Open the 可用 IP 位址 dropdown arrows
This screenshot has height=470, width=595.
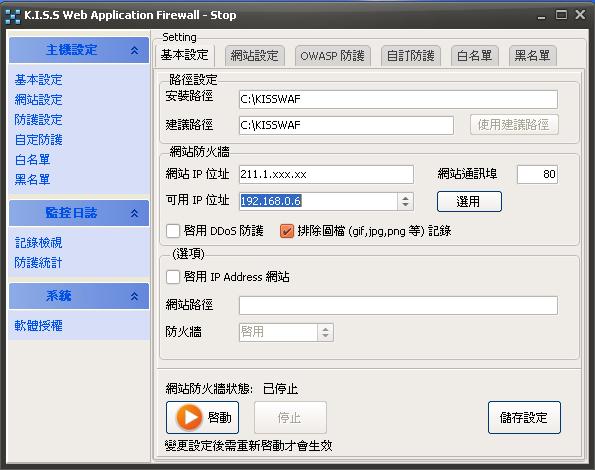405,201
